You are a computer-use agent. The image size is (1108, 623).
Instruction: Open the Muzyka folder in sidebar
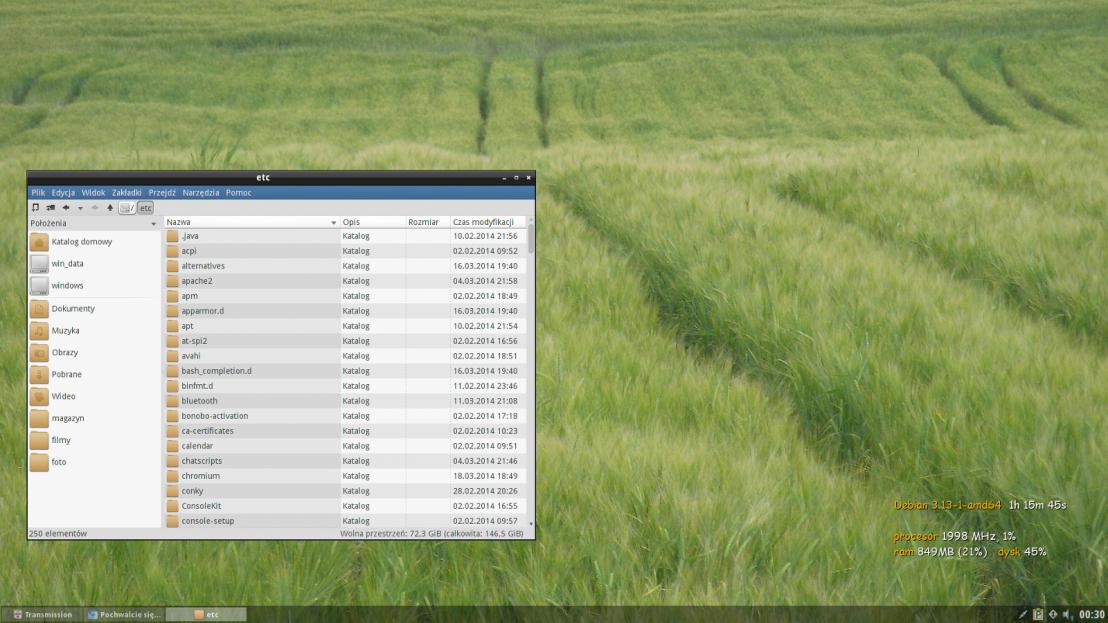pyautogui.click(x=65, y=330)
